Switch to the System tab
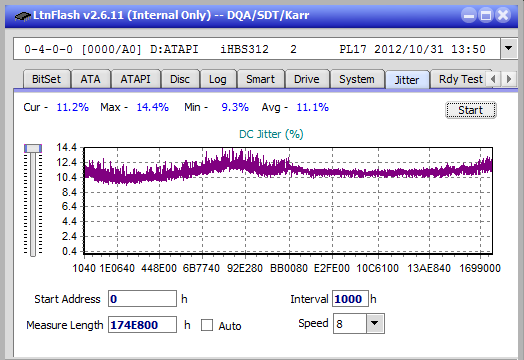The image size is (524, 360). coord(357,79)
